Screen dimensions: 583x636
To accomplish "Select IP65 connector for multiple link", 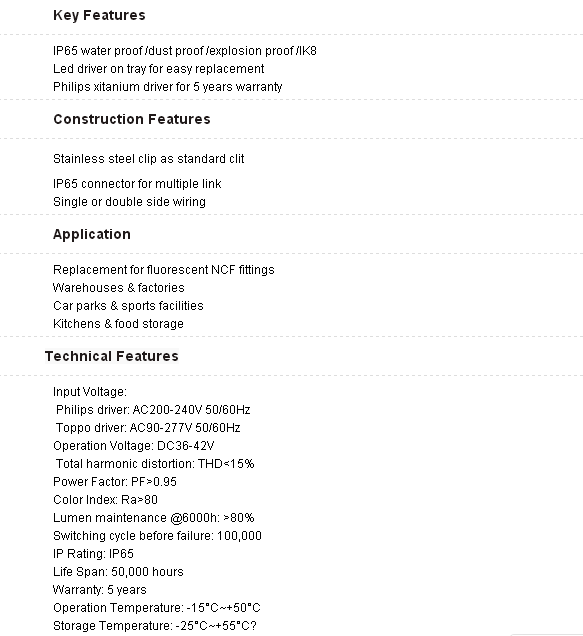I will (x=137, y=184).
